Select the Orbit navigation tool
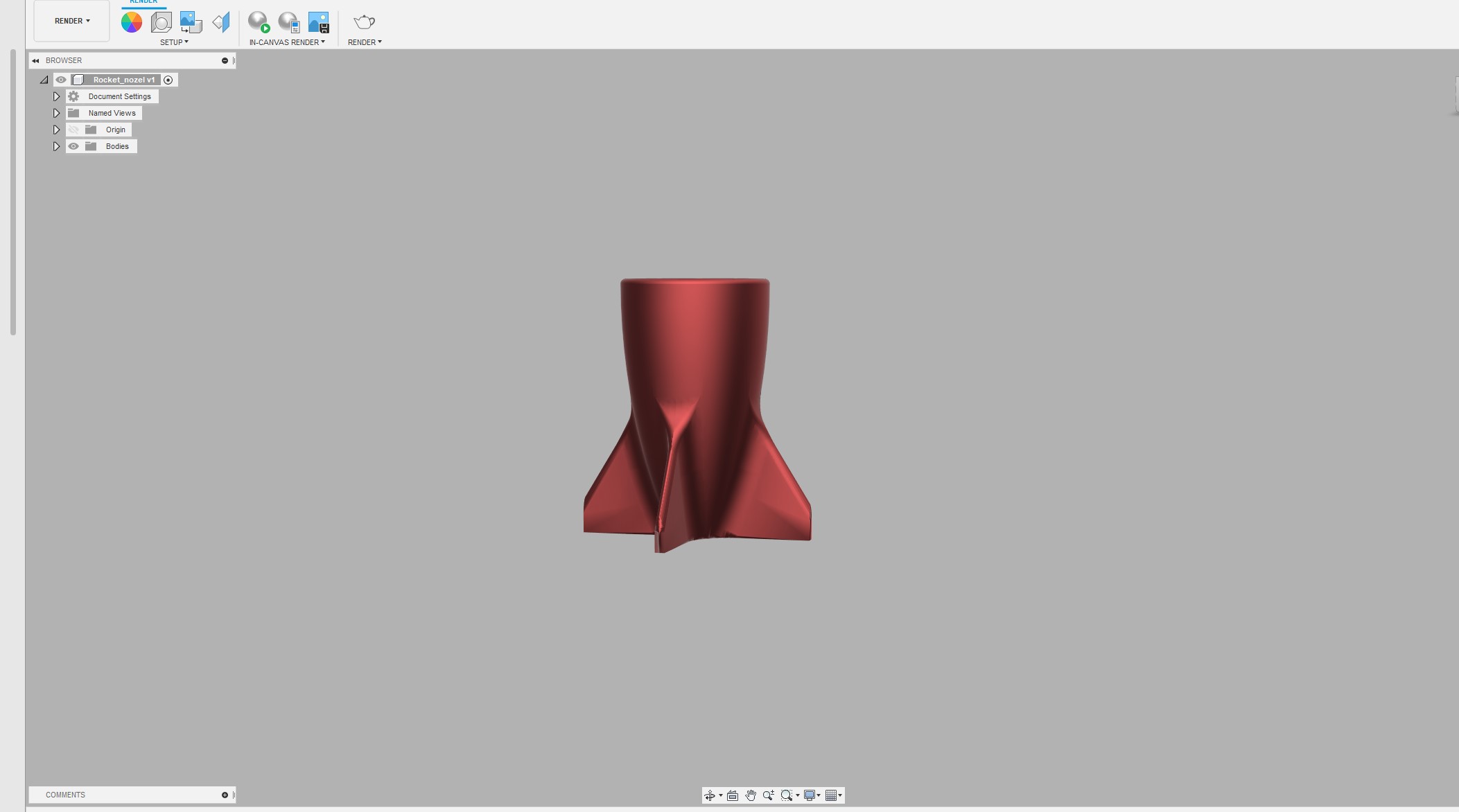The height and width of the screenshot is (812, 1459). coord(709,795)
